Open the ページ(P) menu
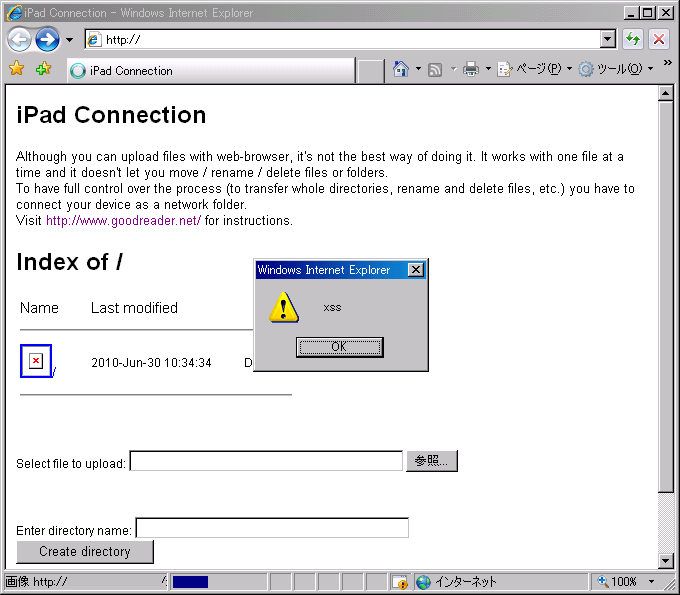 point(534,69)
